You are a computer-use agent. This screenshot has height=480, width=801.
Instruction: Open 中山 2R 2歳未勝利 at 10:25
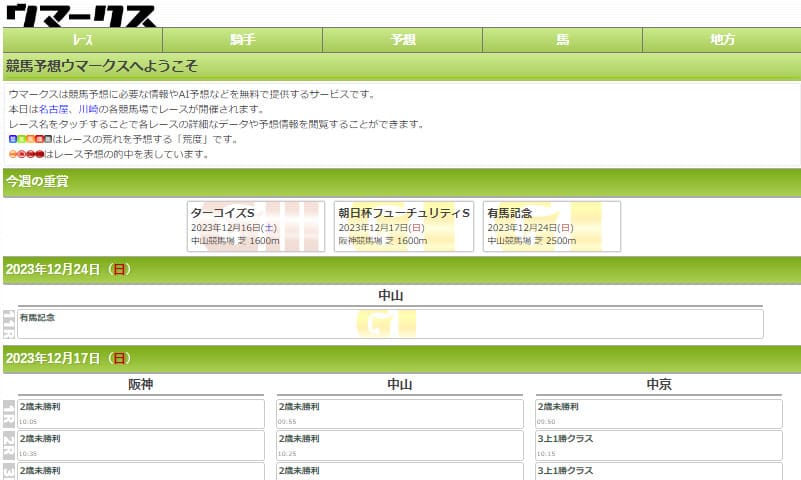click(x=400, y=445)
